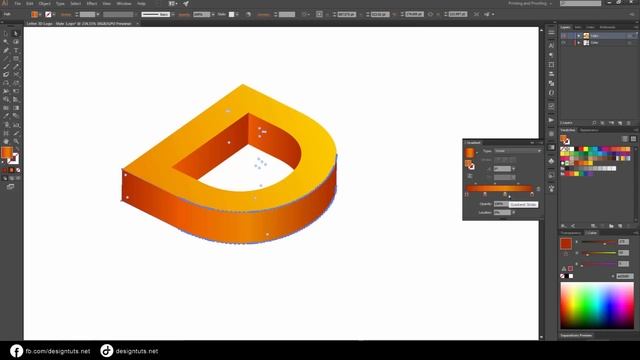
Task: Toggle visibility eye of top layer
Action: [564, 36]
